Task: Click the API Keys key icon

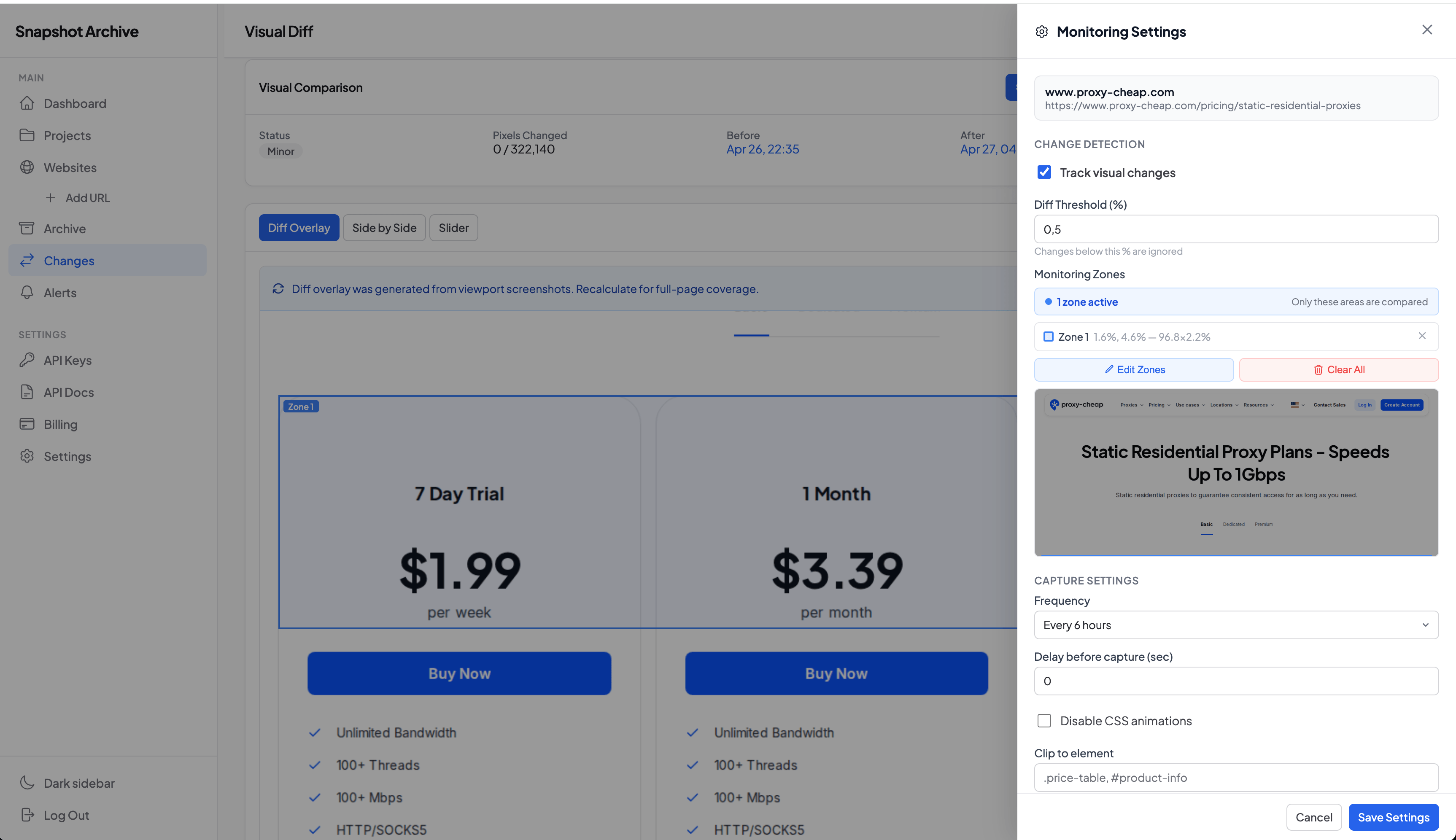Action: [x=27, y=360]
